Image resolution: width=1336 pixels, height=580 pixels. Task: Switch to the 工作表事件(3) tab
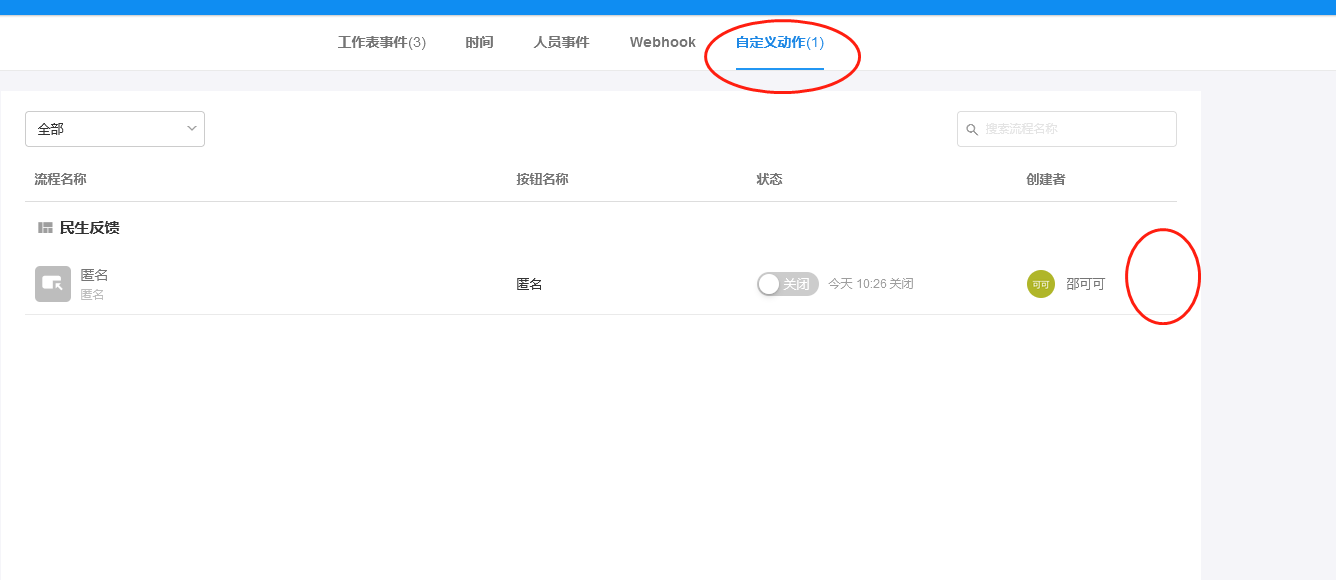tap(381, 42)
